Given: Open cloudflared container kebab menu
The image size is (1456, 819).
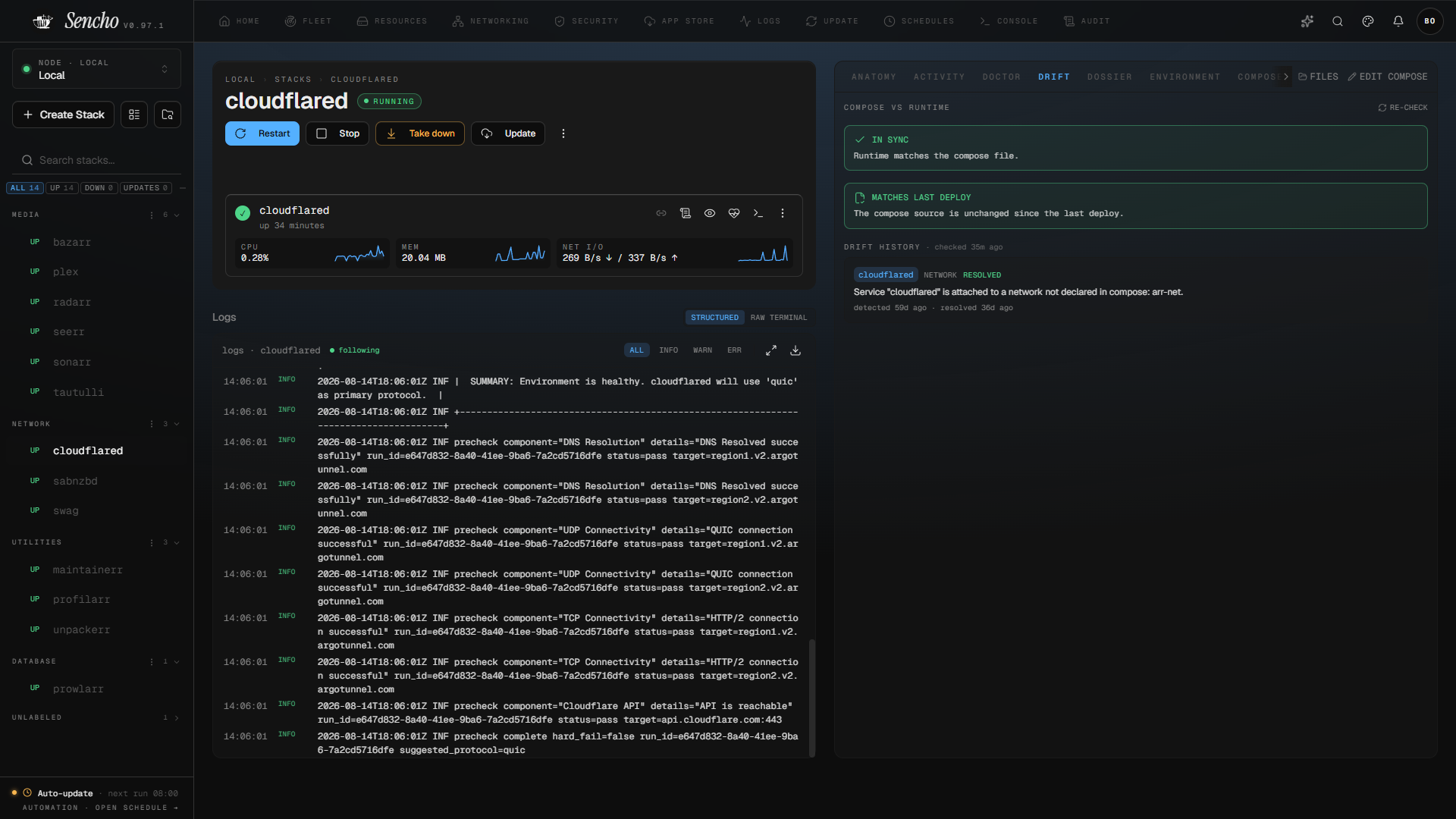Looking at the screenshot, I should coord(783,213).
